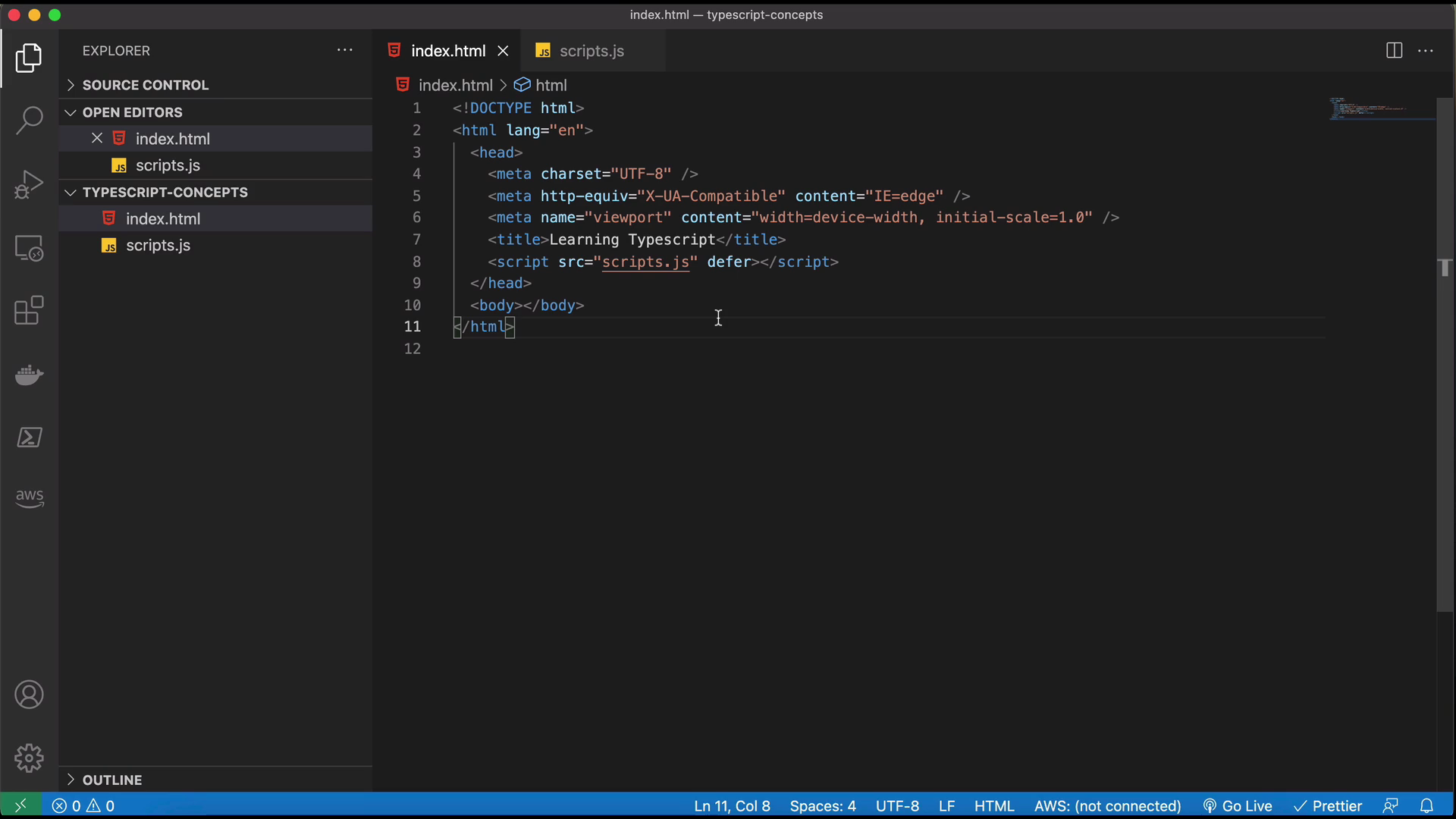This screenshot has height=819, width=1456.
Task: Click the defer attribute on line 8
Action: 729,262
